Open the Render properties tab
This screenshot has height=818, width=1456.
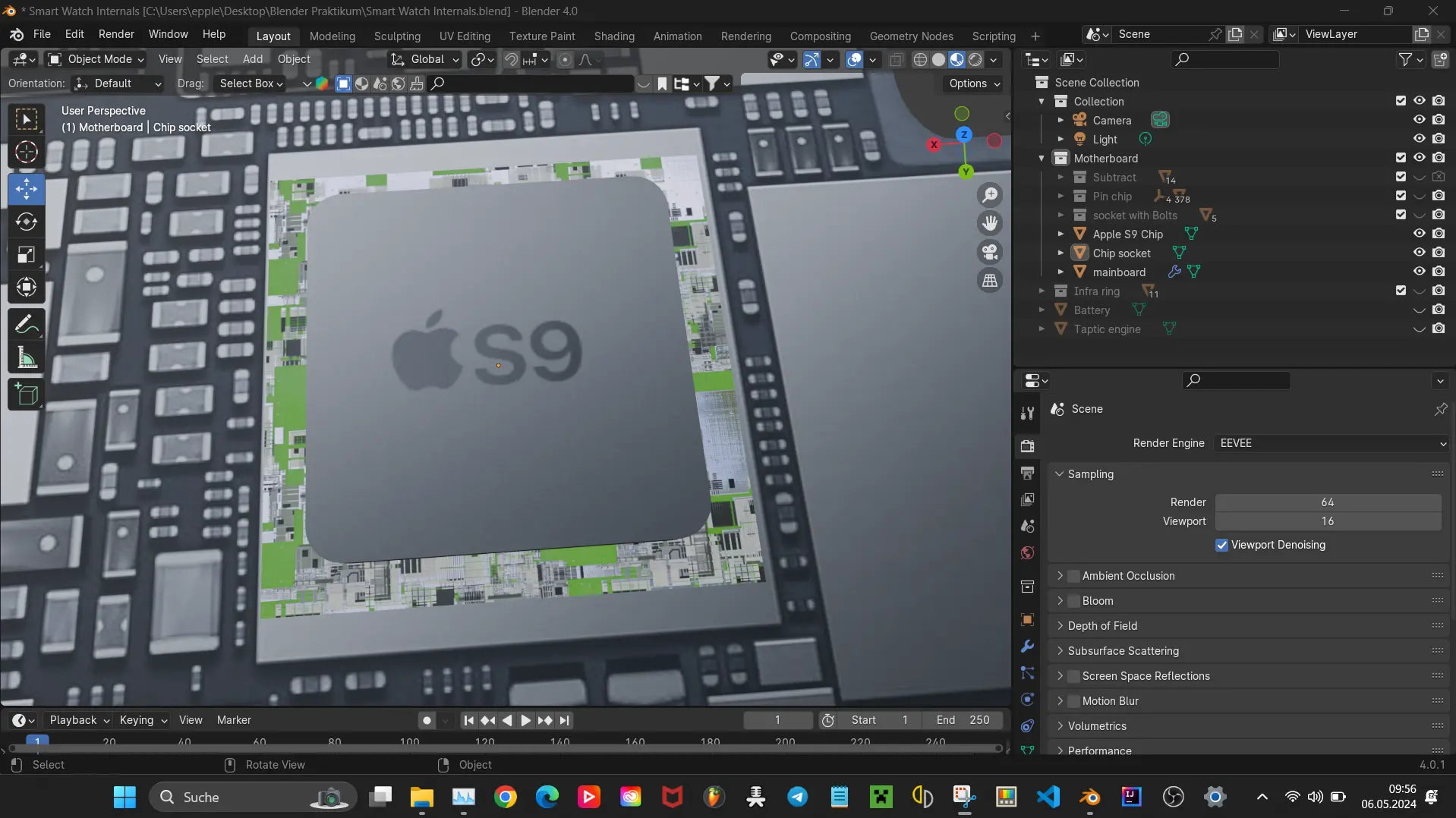pos(1027,445)
